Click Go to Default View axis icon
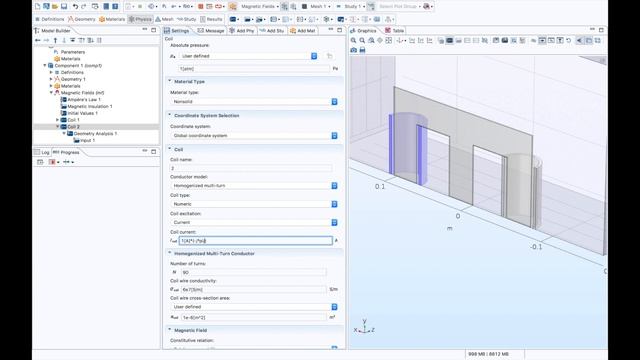Screen dimensions: 640x360 (400, 40)
